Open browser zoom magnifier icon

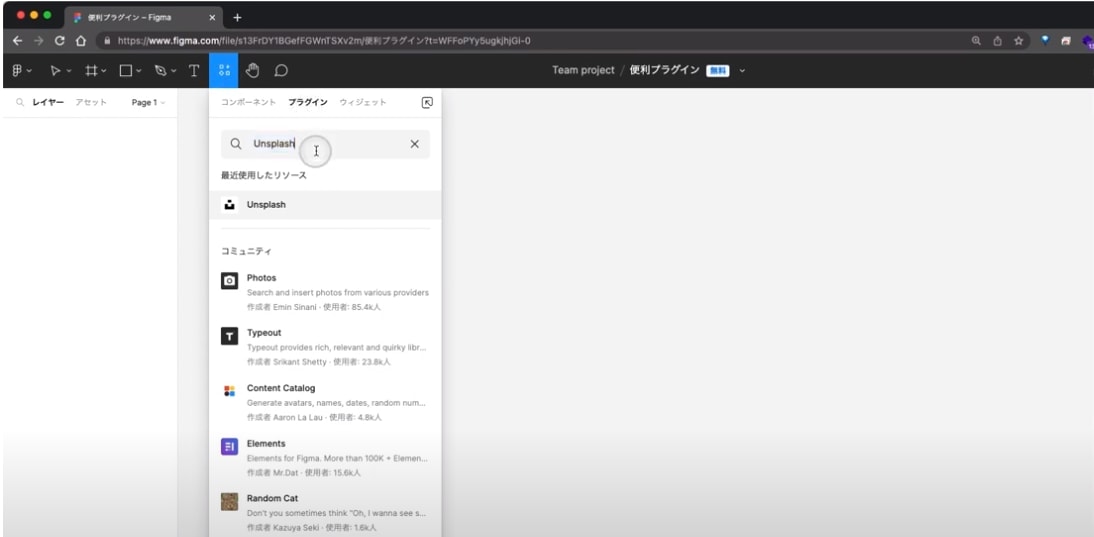977,41
